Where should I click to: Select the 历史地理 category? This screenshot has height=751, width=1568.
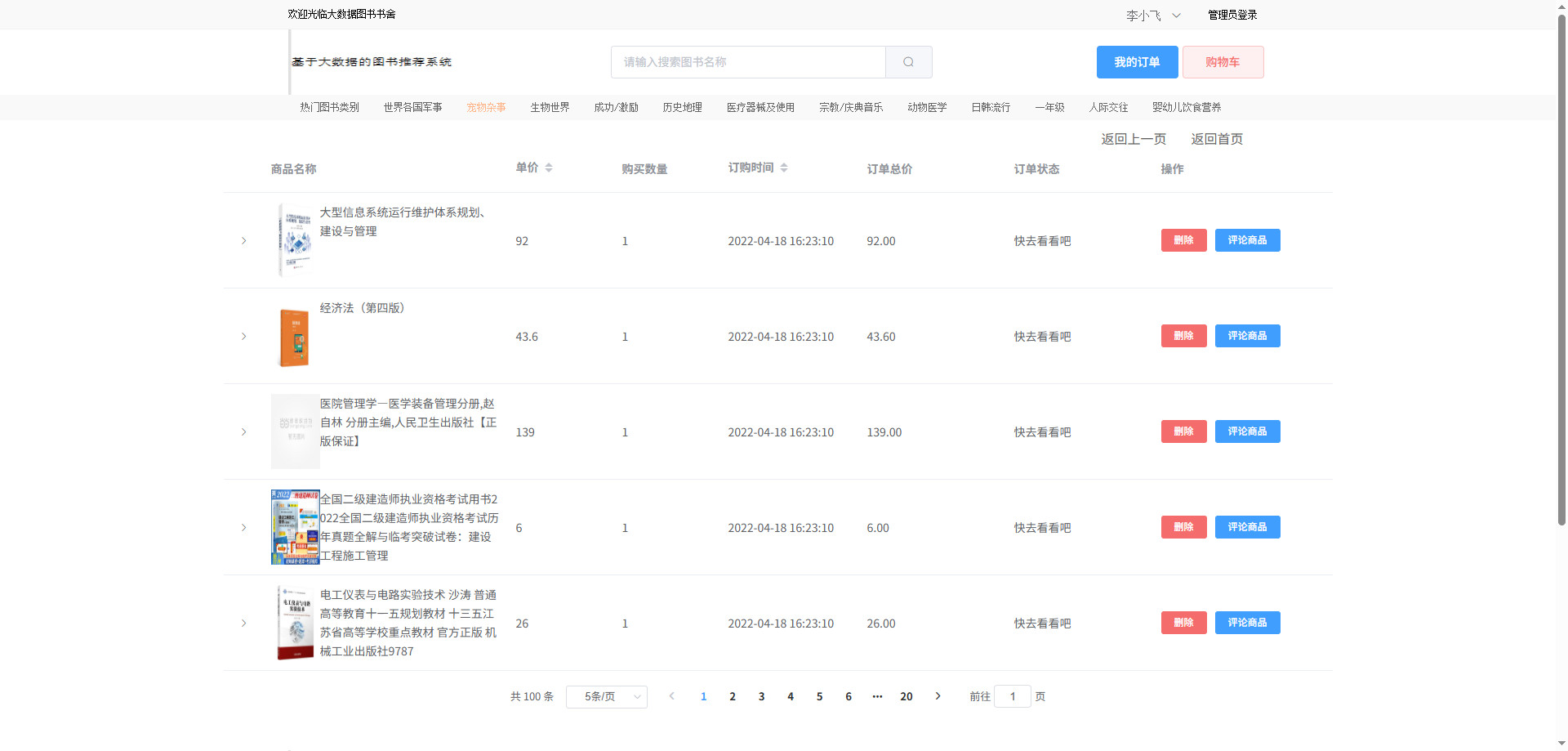(x=682, y=107)
